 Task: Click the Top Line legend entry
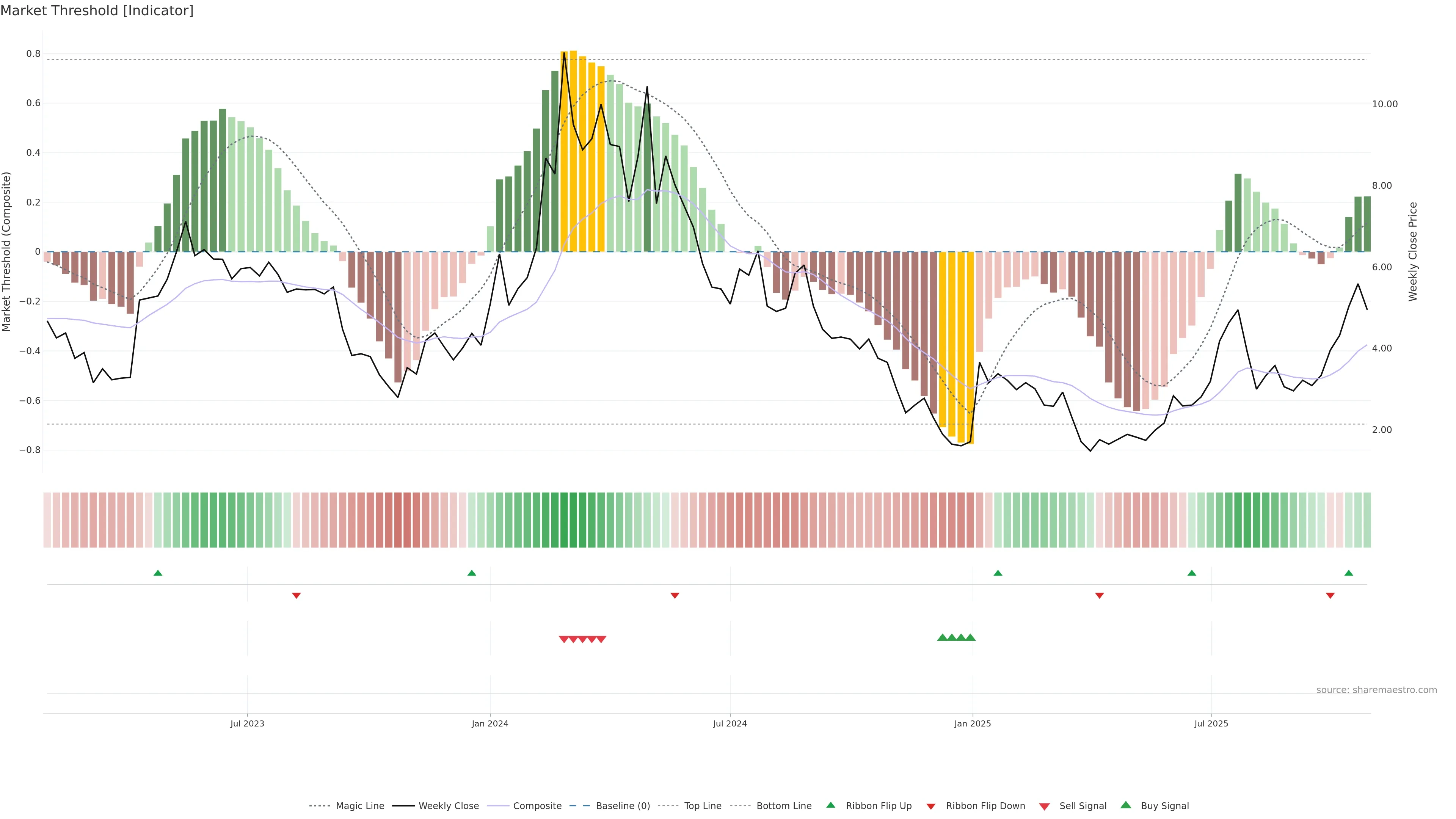point(703,806)
